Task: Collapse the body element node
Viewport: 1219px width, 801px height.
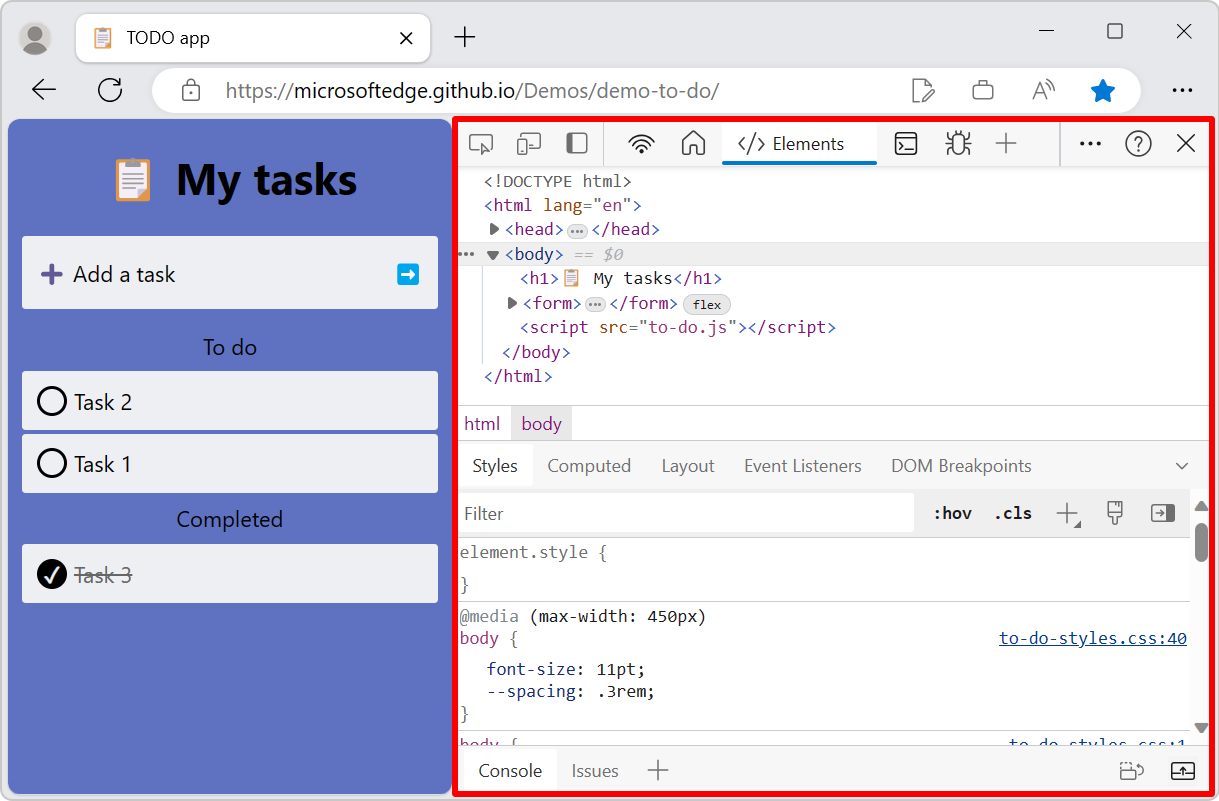Action: pos(492,253)
